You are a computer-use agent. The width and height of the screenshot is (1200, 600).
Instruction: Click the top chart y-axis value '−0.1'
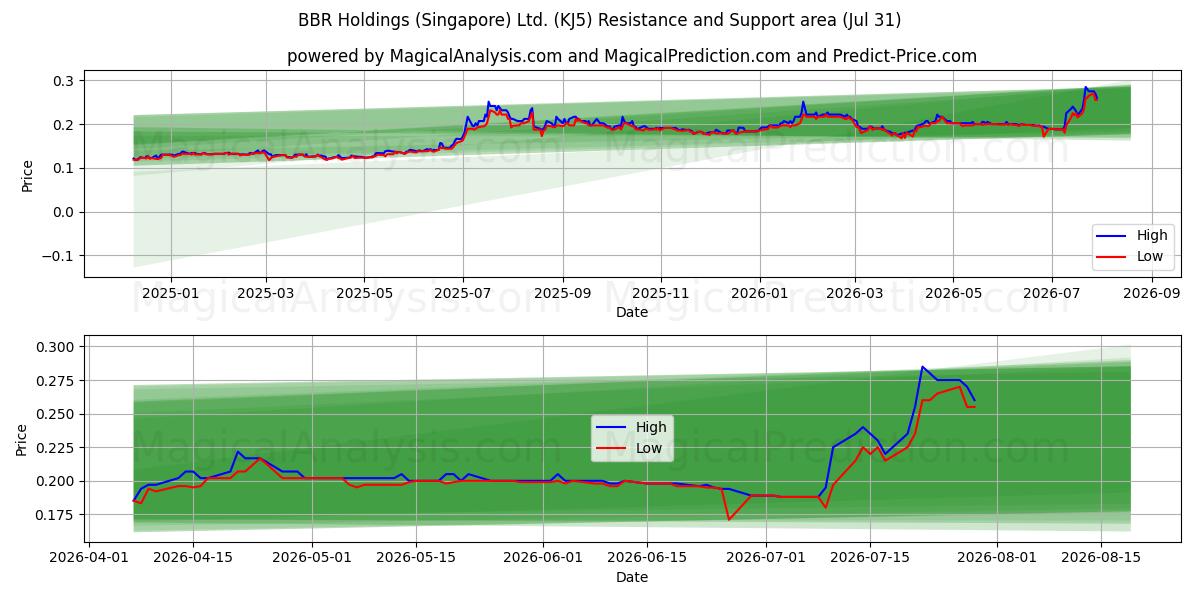[x=59, y=256]
